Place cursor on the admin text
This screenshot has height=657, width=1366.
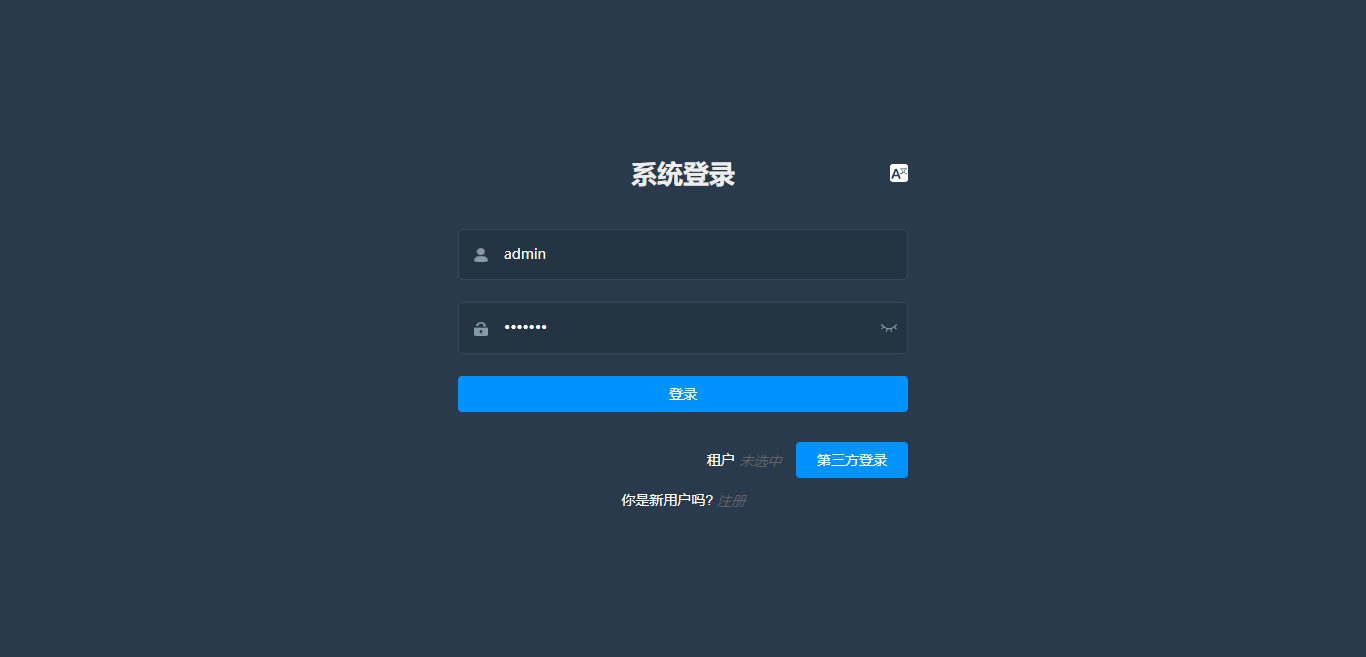pos(525,254)
